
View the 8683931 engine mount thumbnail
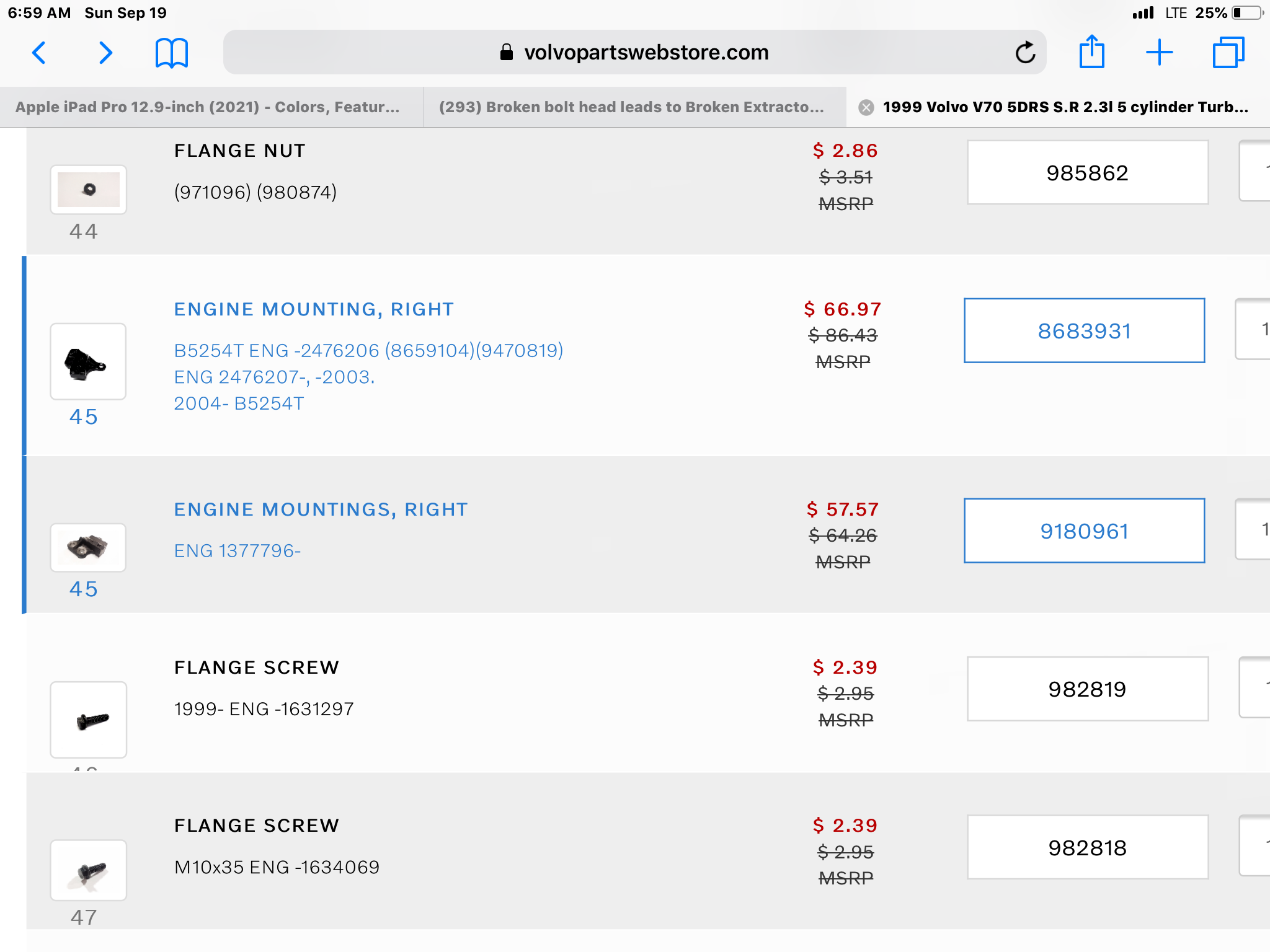pyautogui.click(x=88, y=361)
